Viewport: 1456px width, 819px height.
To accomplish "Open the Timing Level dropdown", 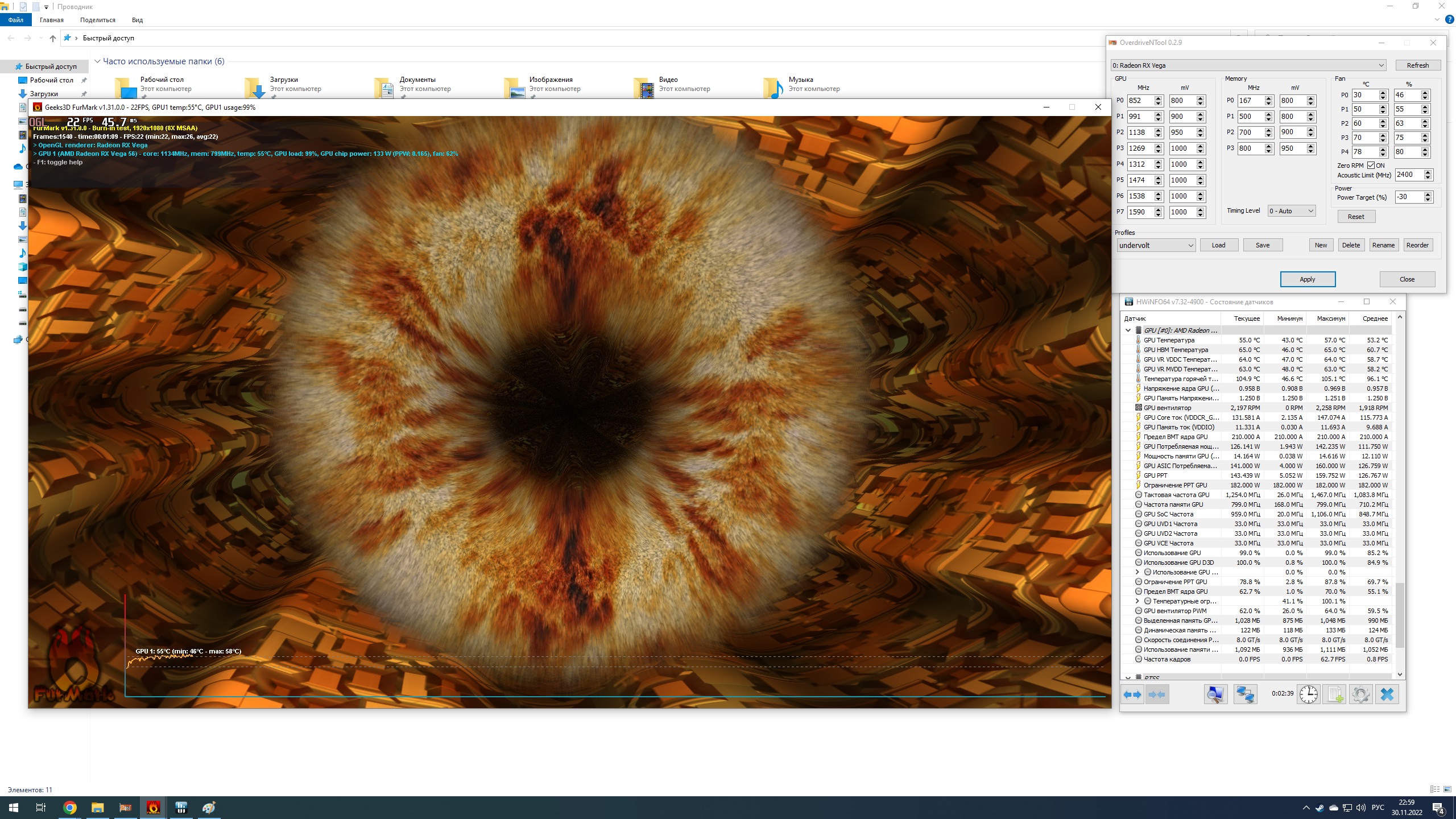I will pos(1291,211).
